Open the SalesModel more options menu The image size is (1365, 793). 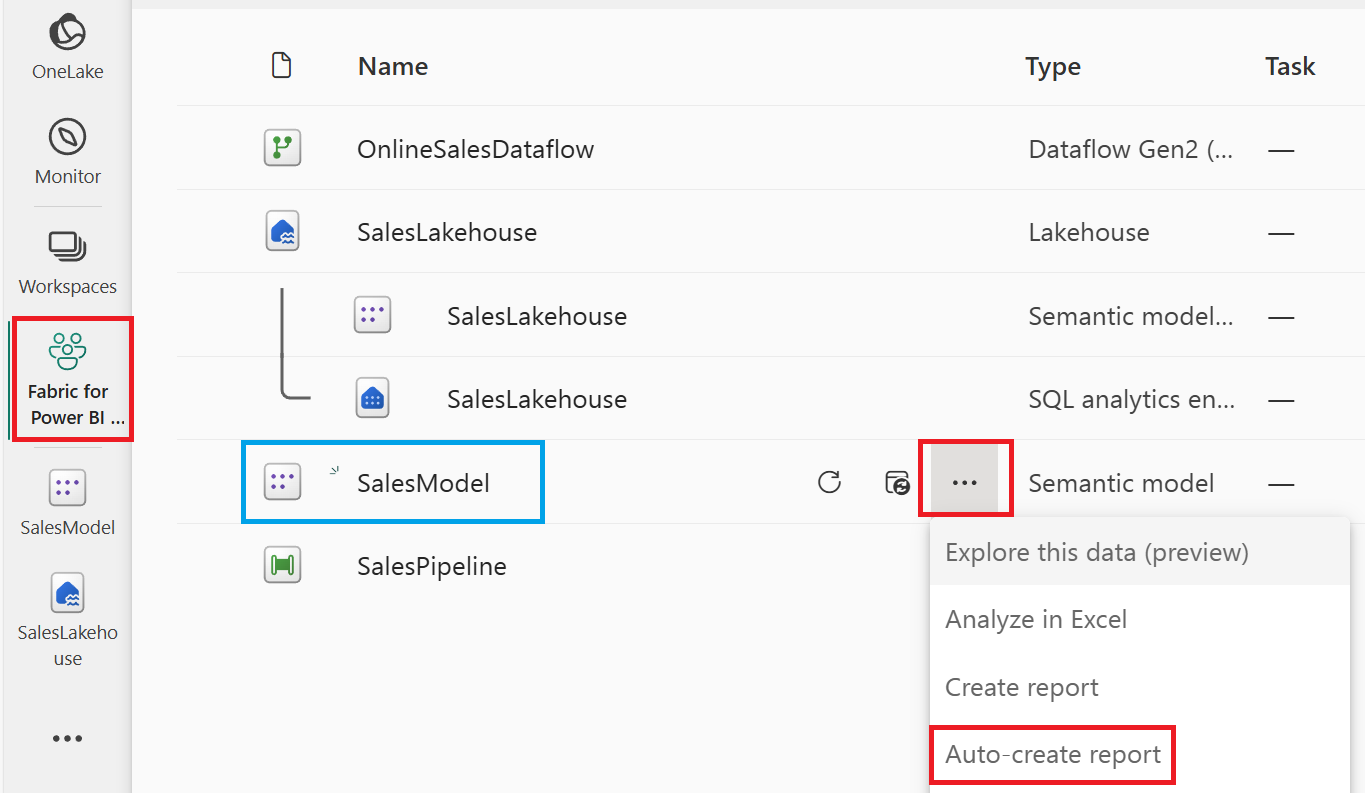click(x=965, y=482)
